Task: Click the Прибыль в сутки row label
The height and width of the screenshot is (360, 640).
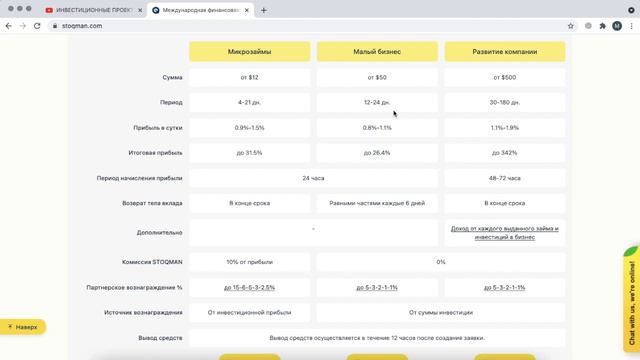Action: [158, 128]
